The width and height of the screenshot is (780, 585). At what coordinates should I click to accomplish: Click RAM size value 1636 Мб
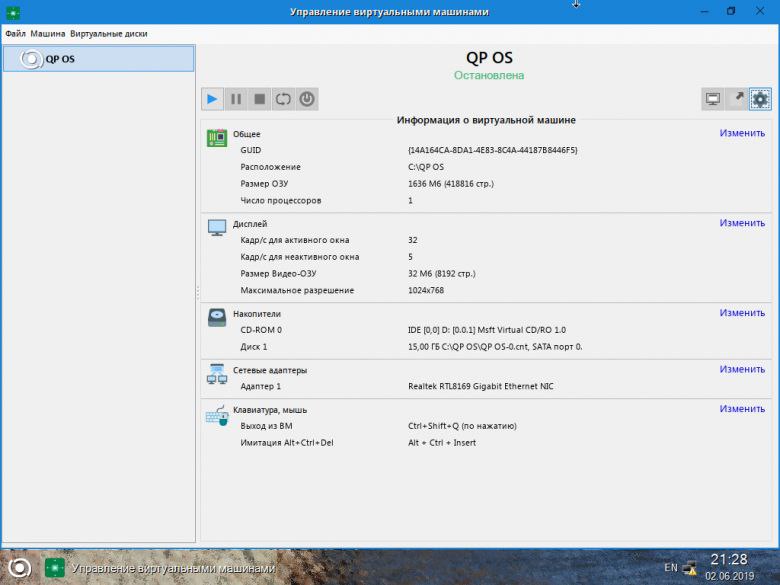point(451,184)
